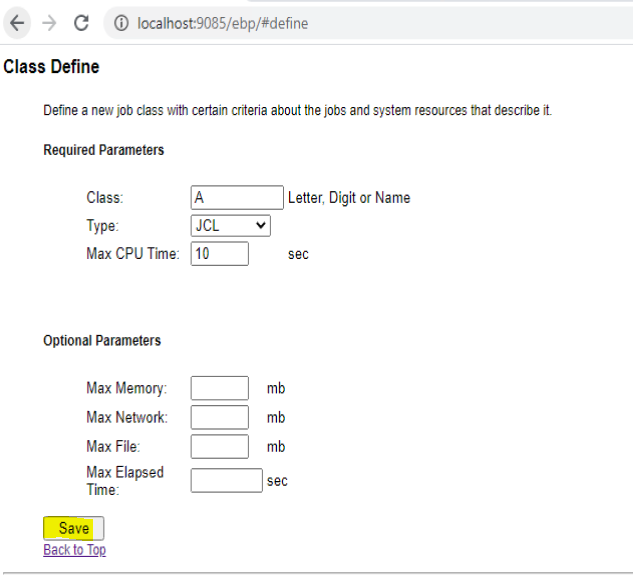Click the 'Max CPU Time:' label
Screen dimensions: 633x576
133,253
